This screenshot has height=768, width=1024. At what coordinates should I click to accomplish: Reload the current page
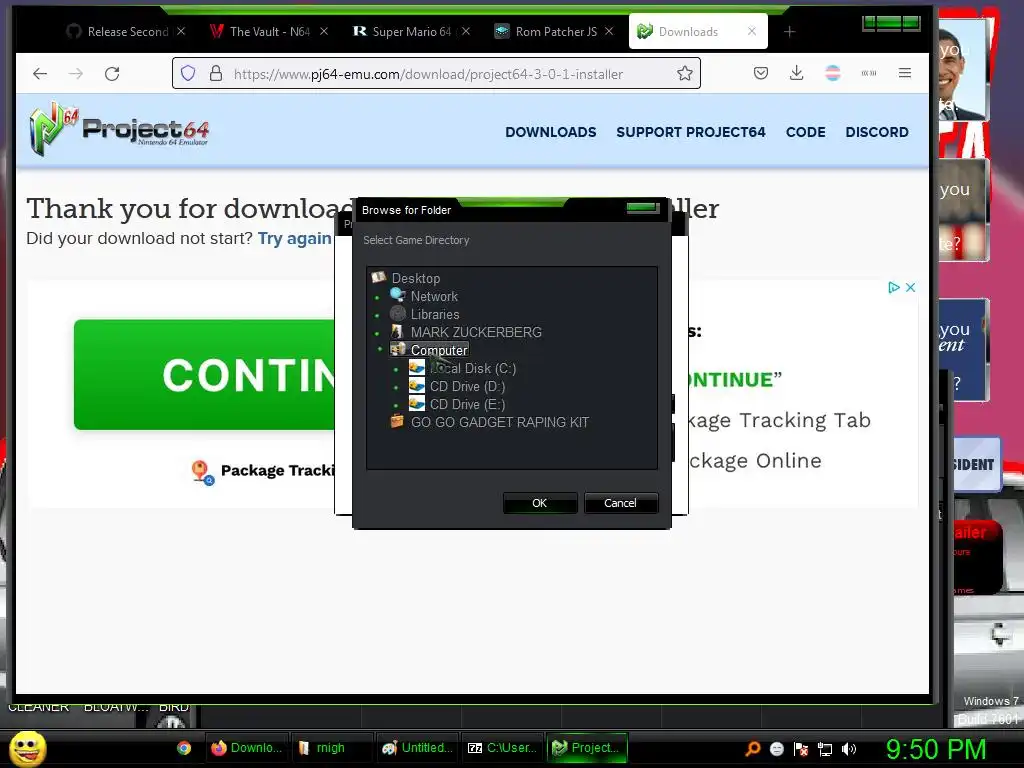click(x=112, y=74)
